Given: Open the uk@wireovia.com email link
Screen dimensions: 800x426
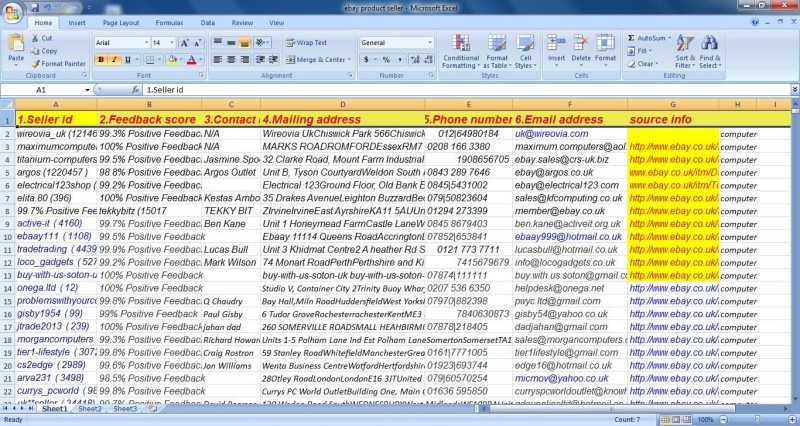Looking at the screenshot, I should (x=552, y=134).
